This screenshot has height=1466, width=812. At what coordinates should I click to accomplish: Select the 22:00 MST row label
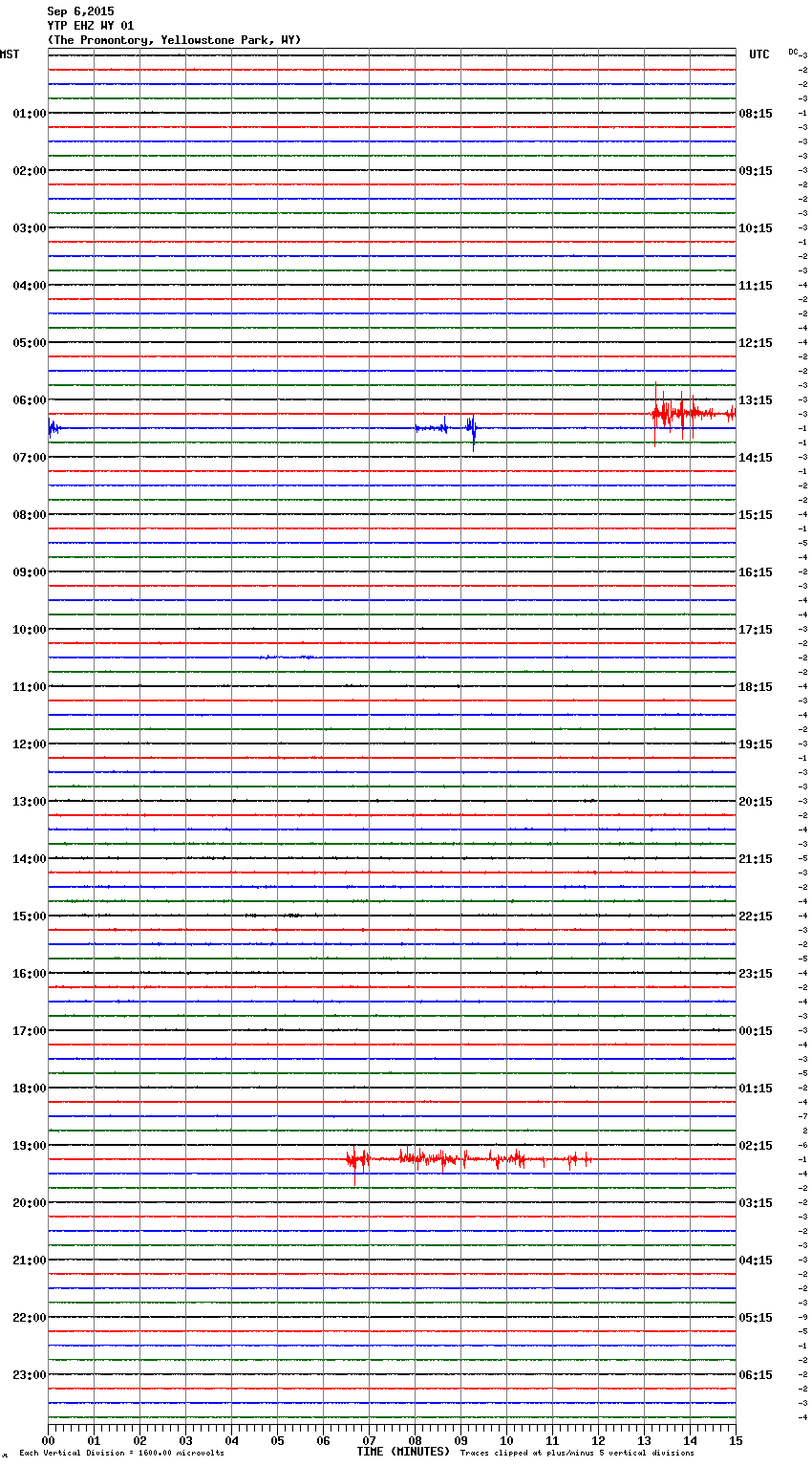[29, 1318]
